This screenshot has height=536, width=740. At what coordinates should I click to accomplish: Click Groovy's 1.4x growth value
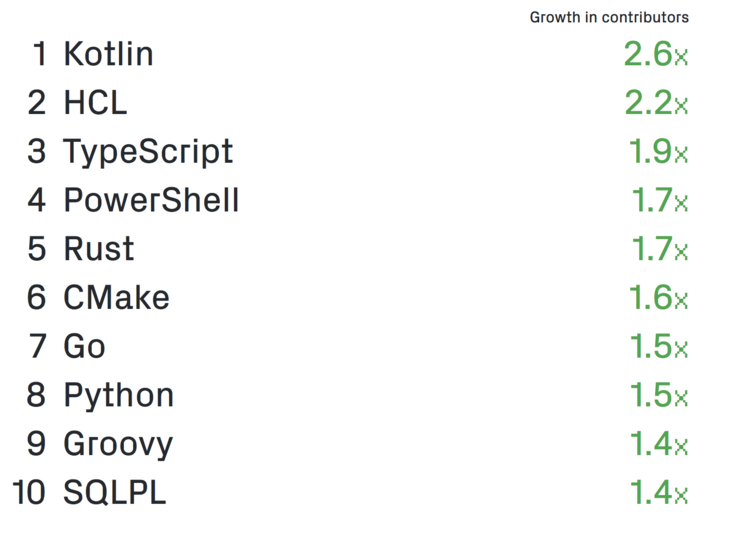(659, 444)
